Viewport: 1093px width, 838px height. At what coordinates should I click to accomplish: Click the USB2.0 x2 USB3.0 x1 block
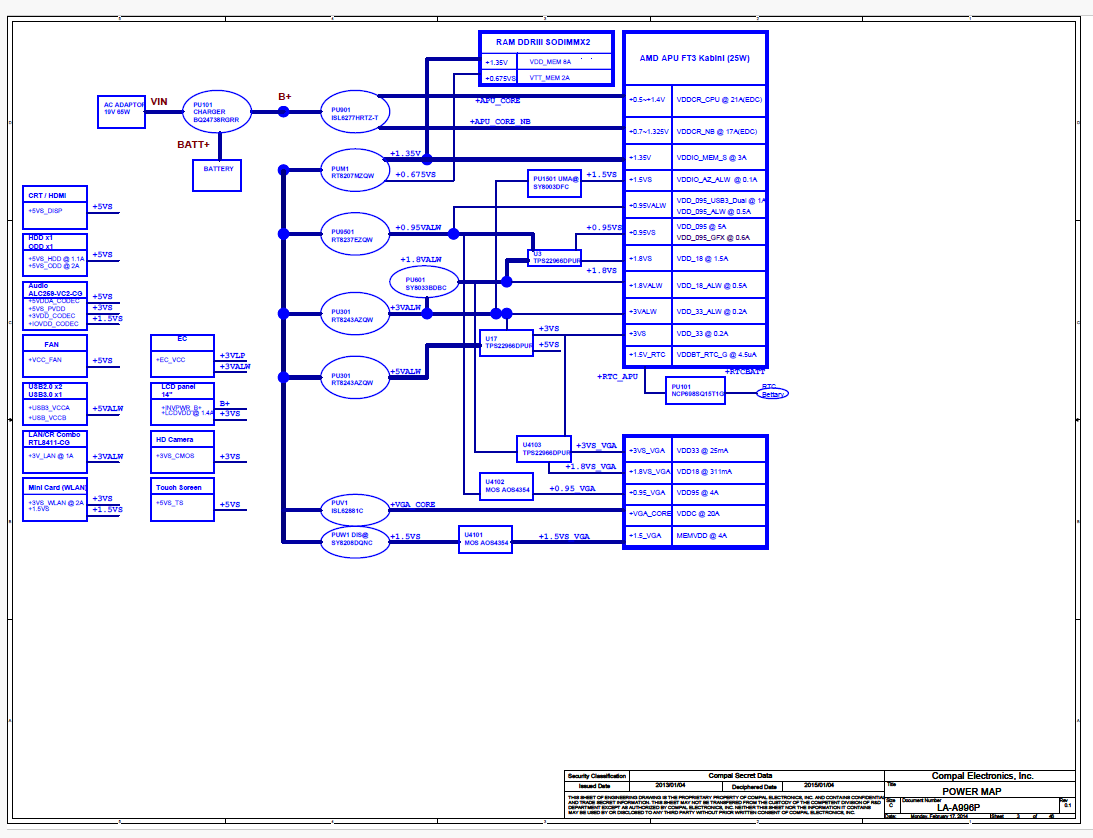pyautogui.click(x=54, y=404)
